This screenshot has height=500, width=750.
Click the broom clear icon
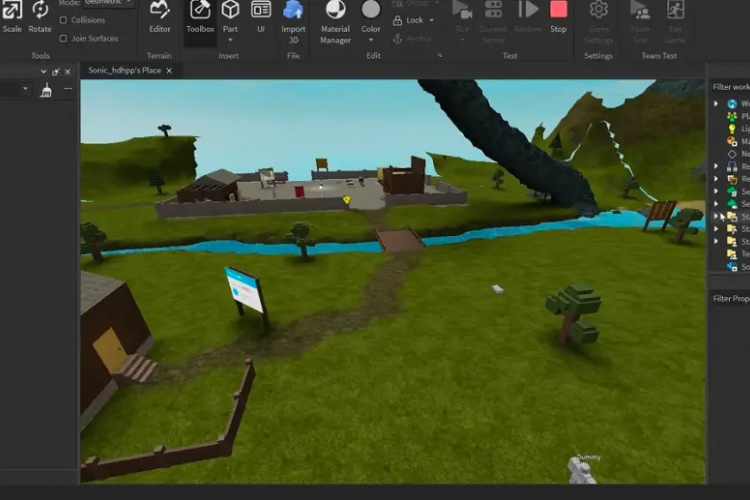coord(46,90)
